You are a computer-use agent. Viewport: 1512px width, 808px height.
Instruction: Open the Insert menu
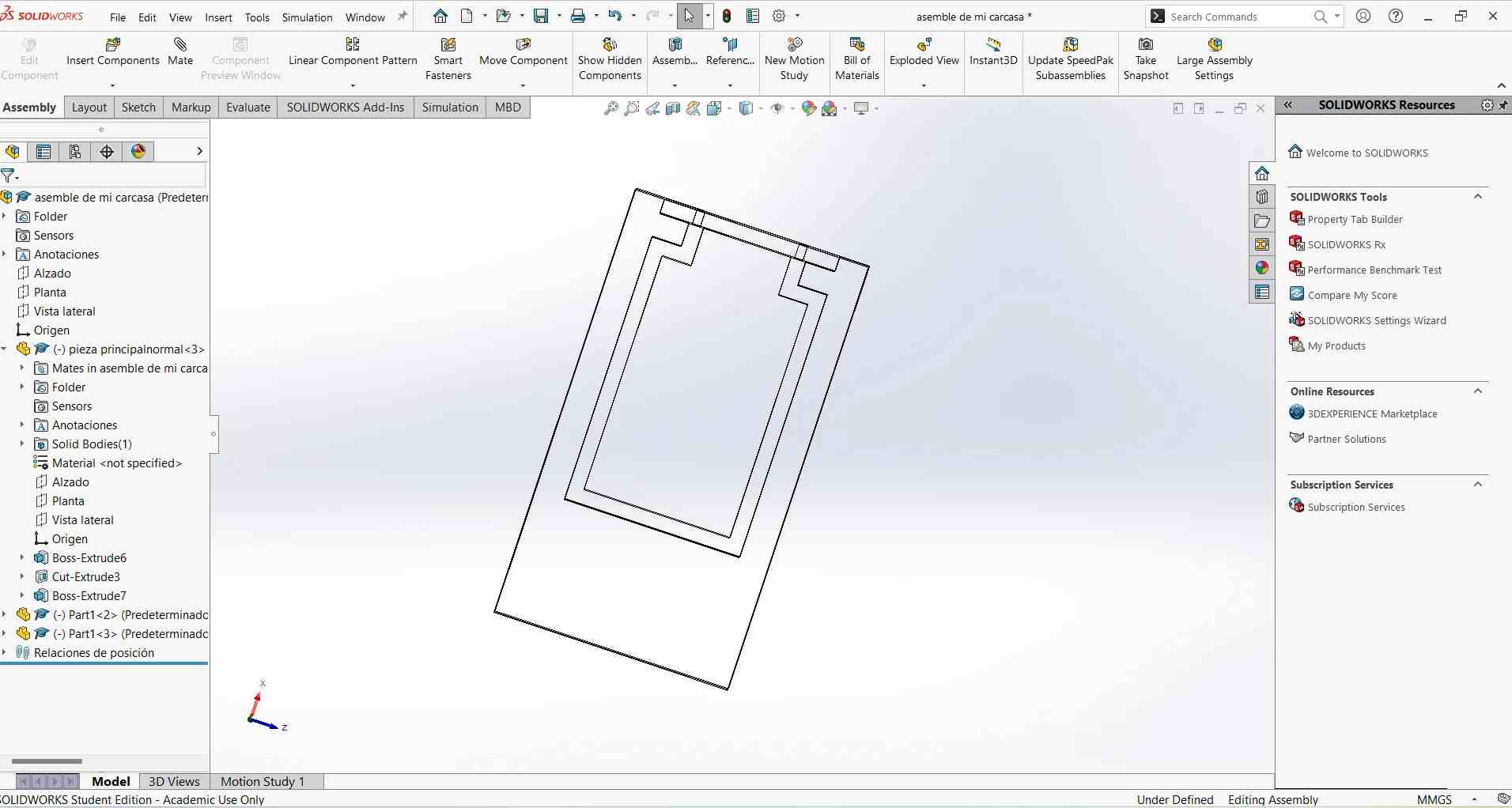(218, 17)
